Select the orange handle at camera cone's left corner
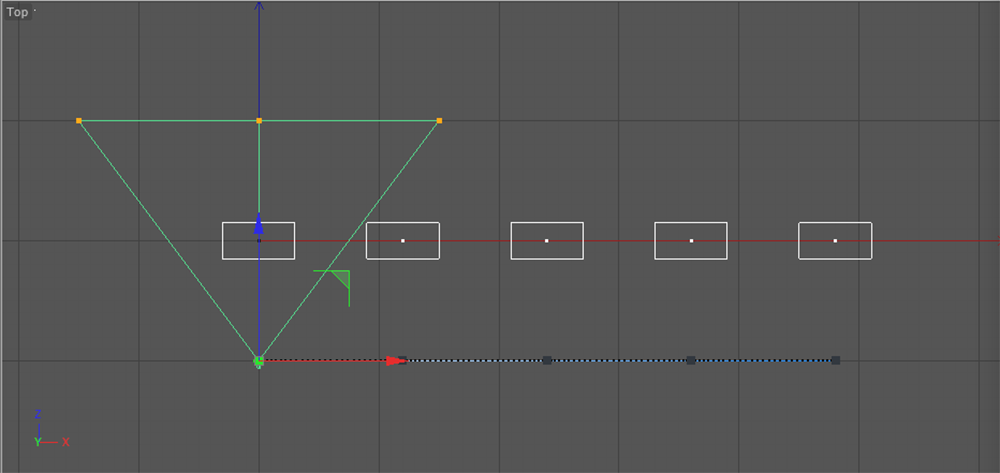 [79, 120]
